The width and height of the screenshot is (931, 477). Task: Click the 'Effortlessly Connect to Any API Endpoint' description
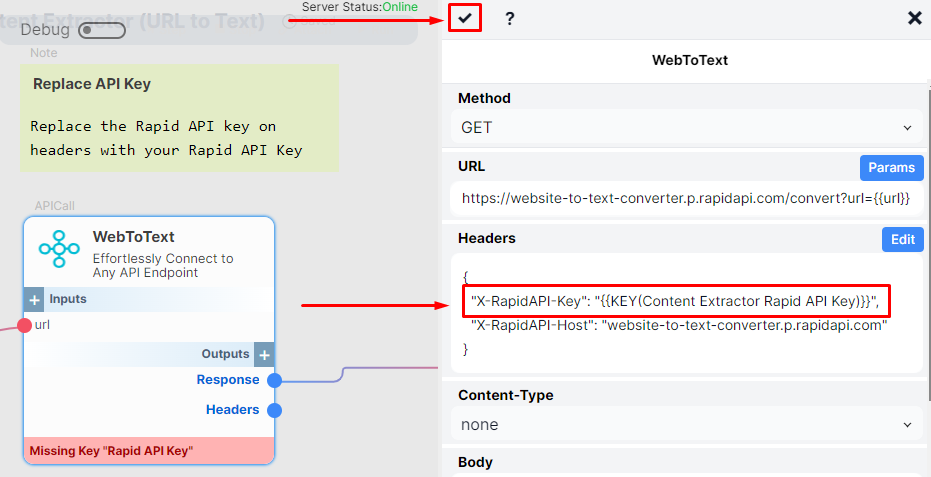point(163,266)
